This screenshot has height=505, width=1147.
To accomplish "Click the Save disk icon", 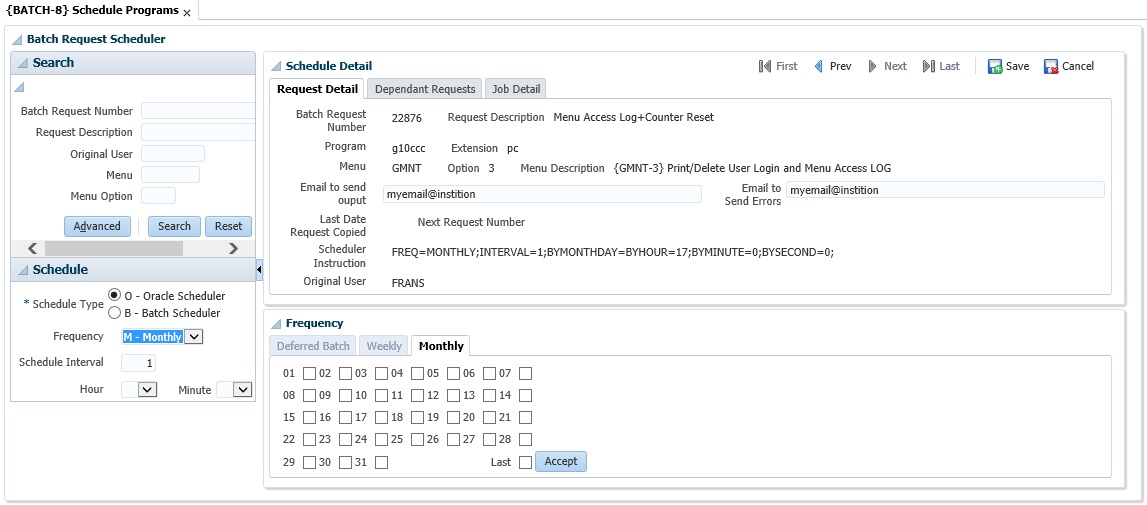I will coord(995,67).
